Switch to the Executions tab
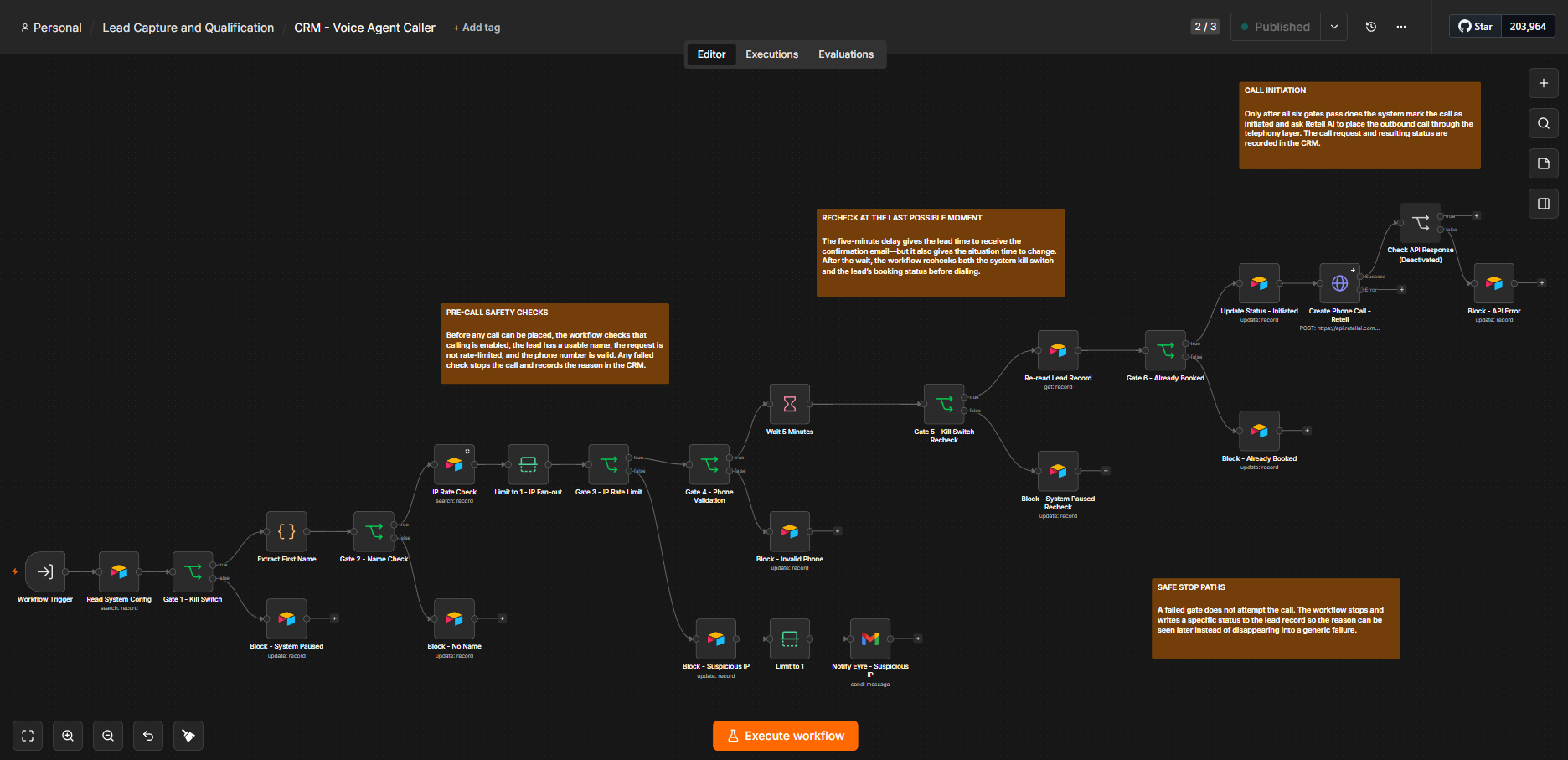 771,54
